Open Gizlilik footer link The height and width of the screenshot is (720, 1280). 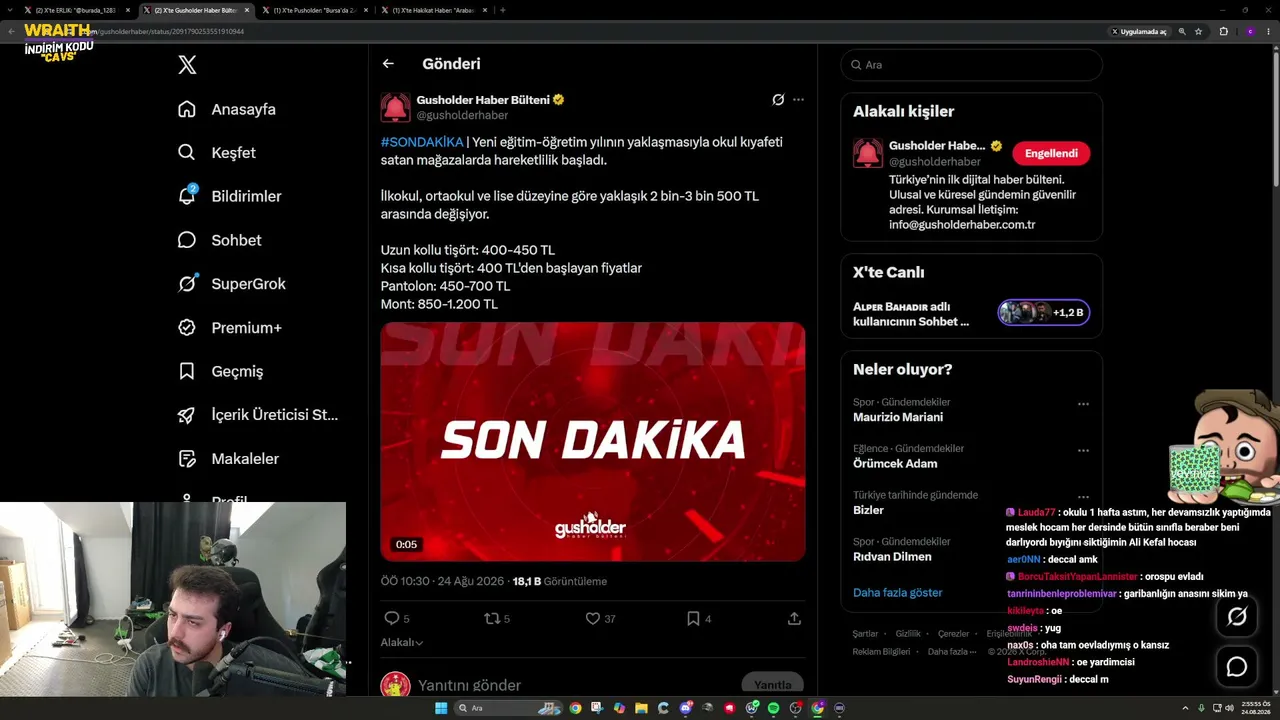pos(908,633)
